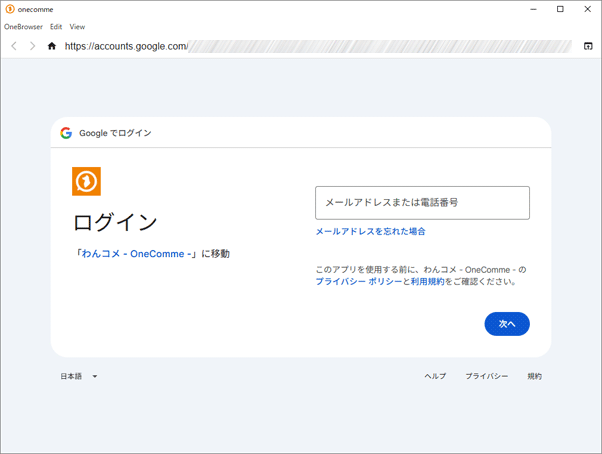Open the Edit menu
Image resolution: width=602 pixels, height=454 pixels.
[56, 27]
